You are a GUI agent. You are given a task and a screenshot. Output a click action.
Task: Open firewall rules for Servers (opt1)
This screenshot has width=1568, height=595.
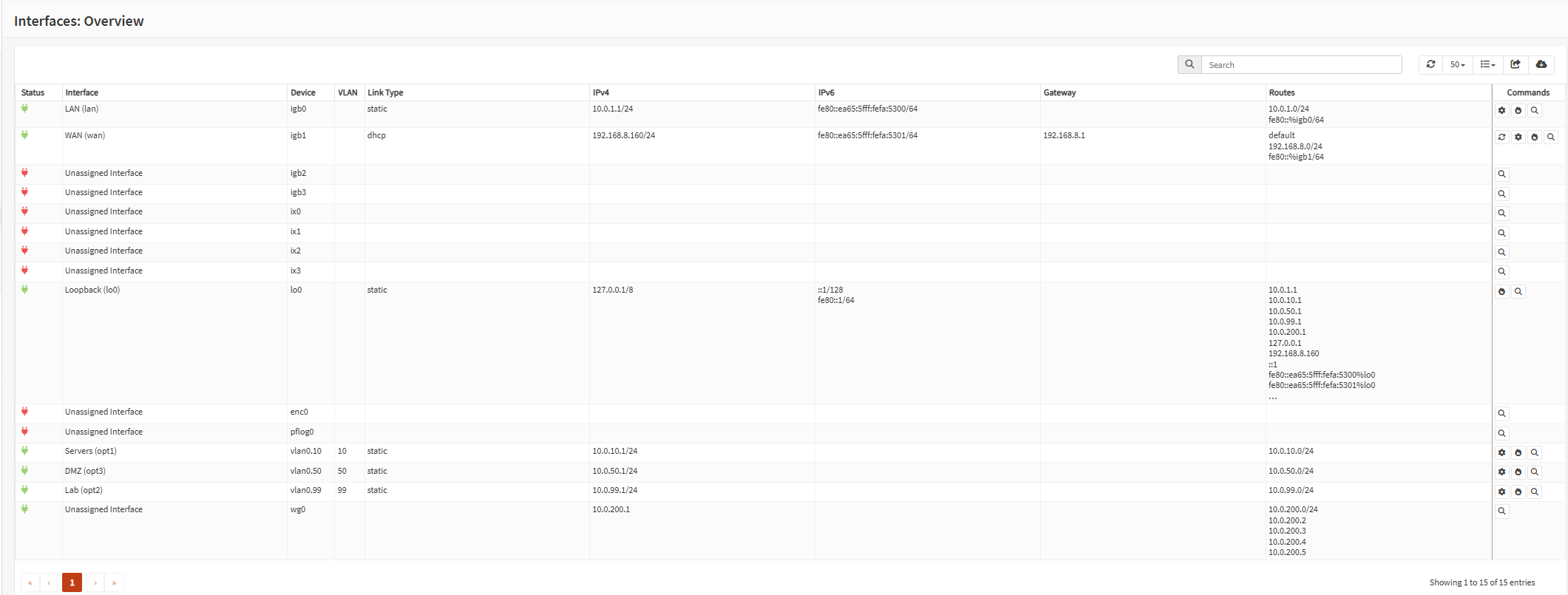point(1518,453)
